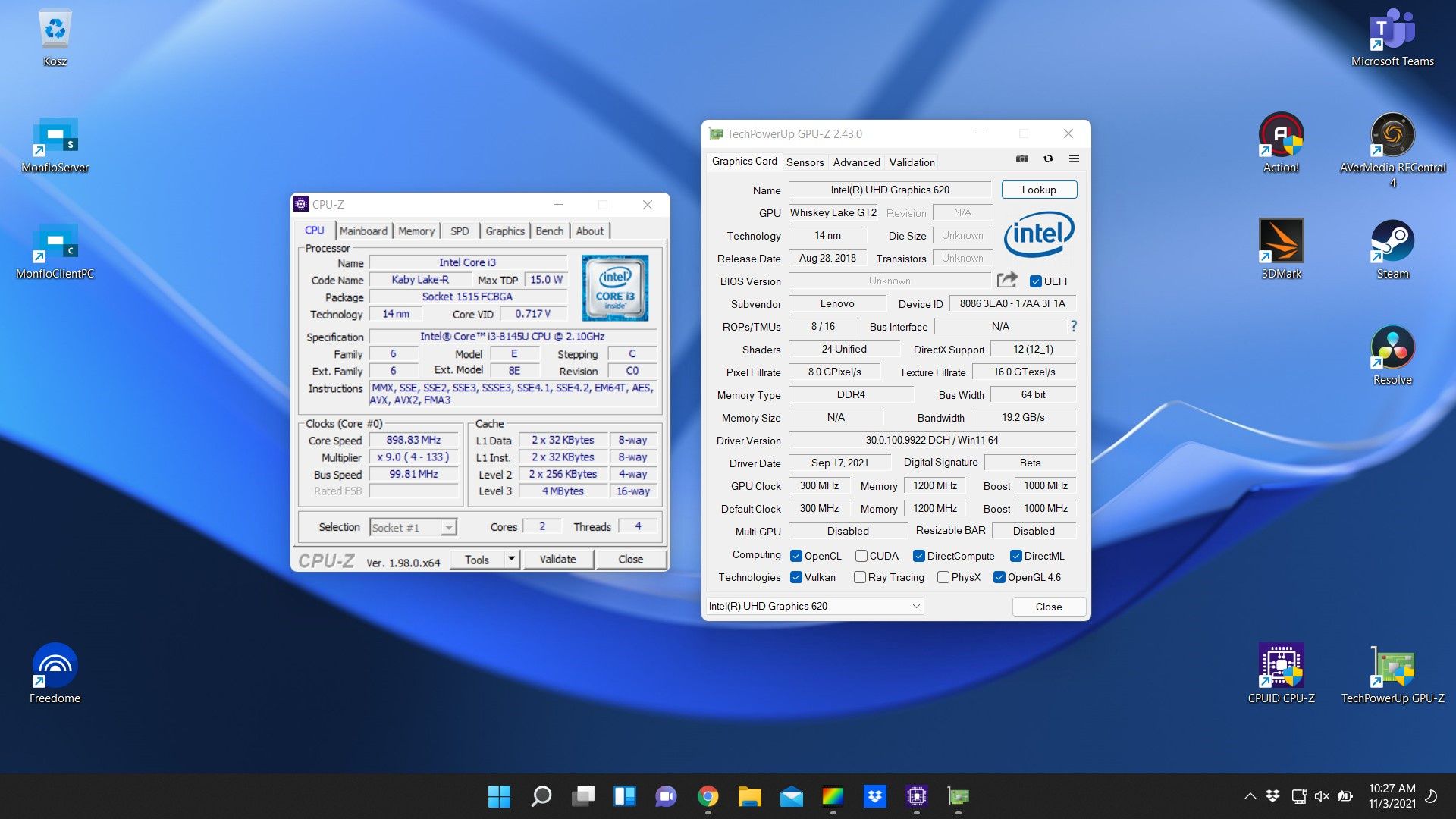This screenshot has width=1456, height=819.
Task: Open the Validation tab in GPU-Z
Action: click(912, 162)
